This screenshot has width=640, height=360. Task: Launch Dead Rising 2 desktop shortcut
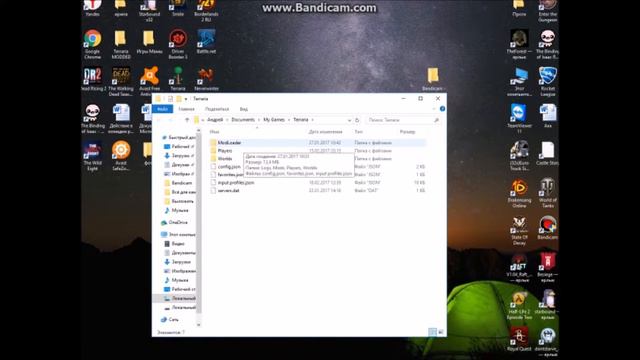pyautogui.click(x=93, y=79)
